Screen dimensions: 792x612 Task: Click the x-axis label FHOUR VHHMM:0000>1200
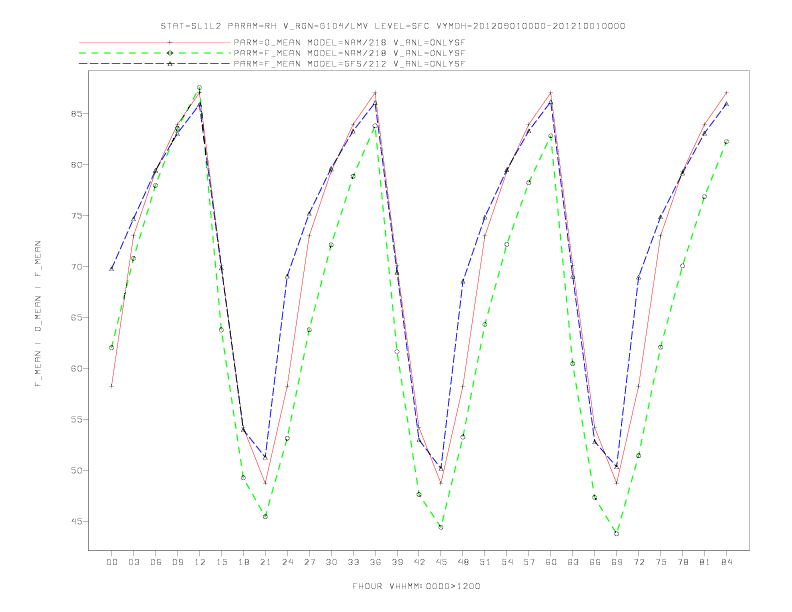(416, 586)
